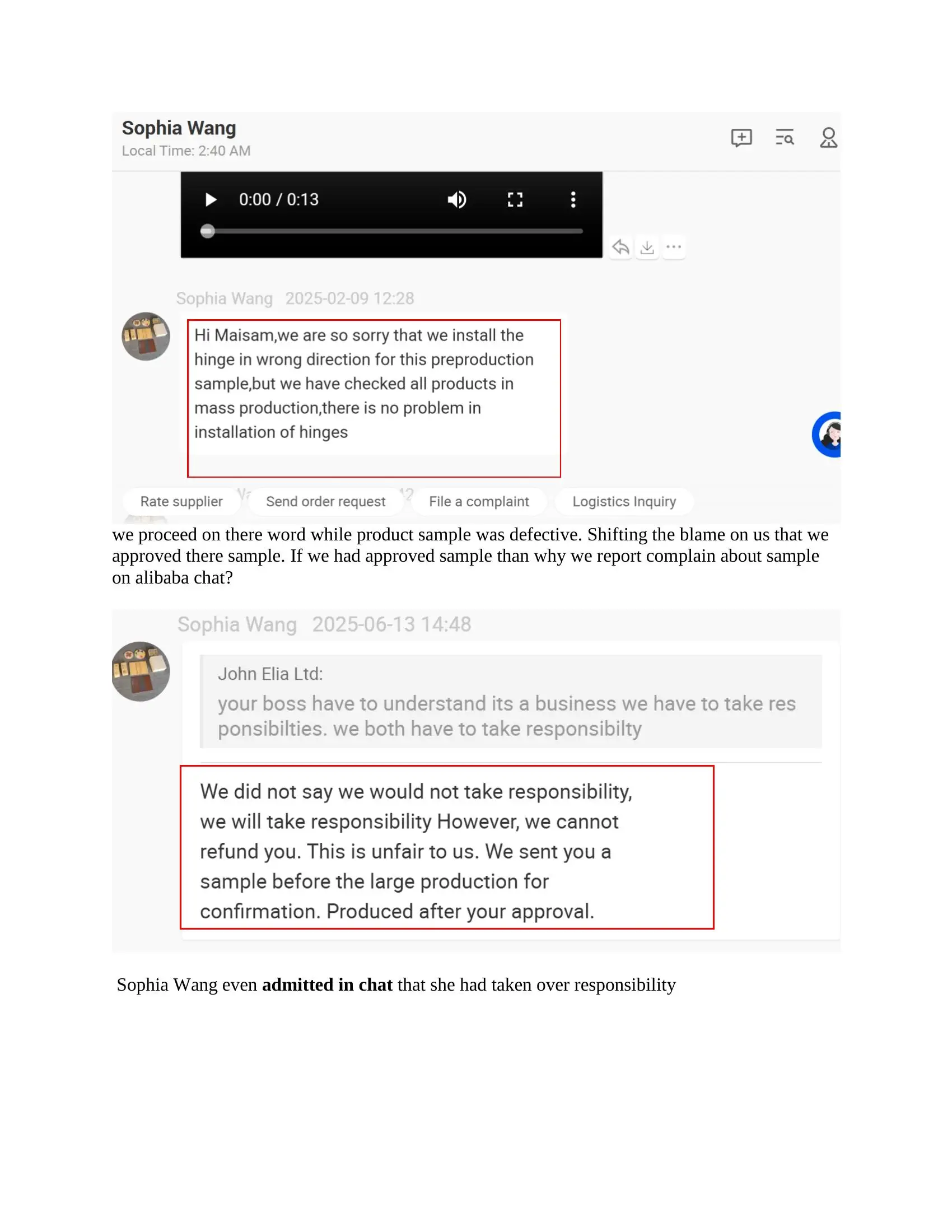Open search chat history icon
This screenshot has width=952, height=1232.
point(785,138)
